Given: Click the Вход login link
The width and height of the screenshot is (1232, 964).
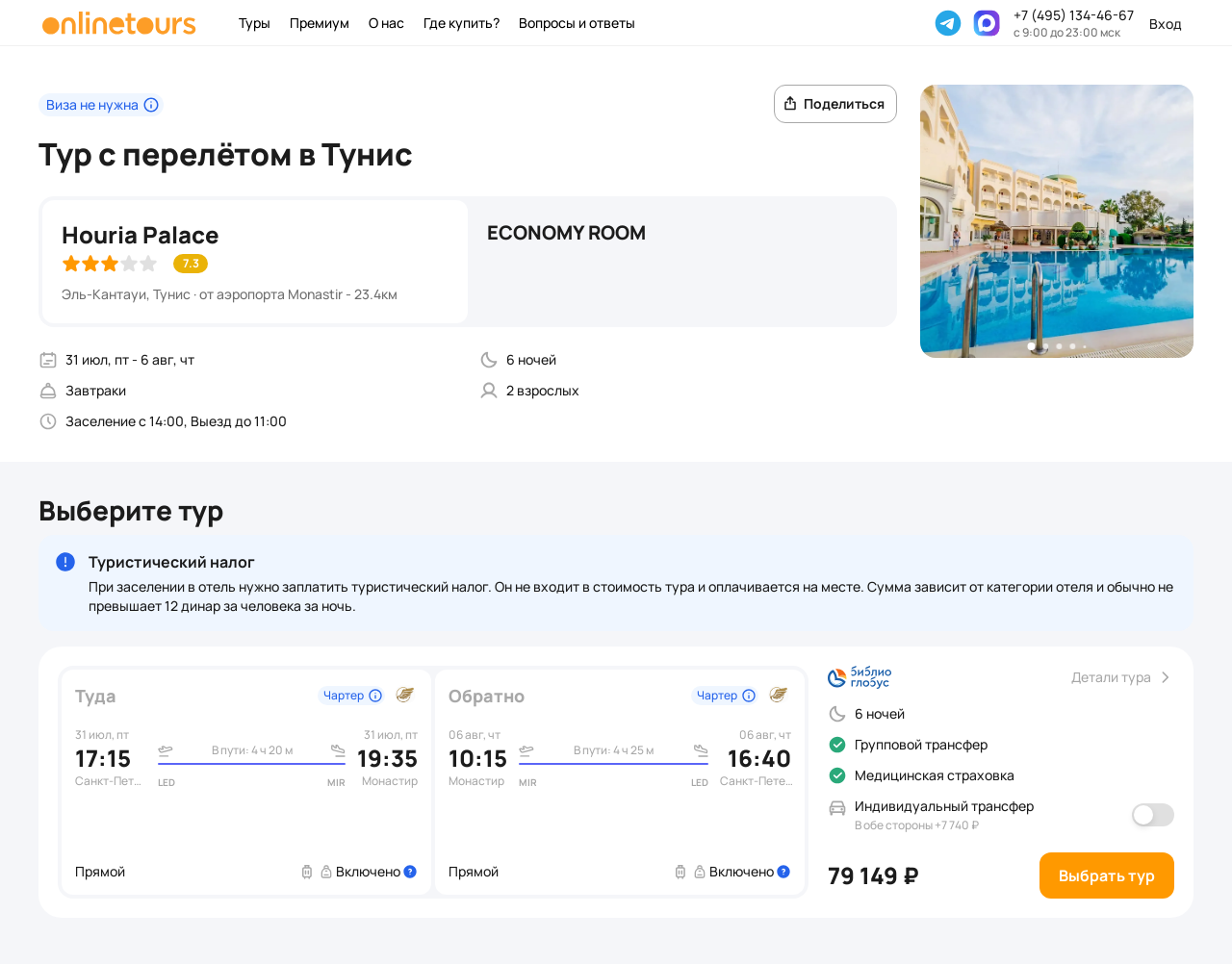Looking at the screenshot, I should 1165,24.
